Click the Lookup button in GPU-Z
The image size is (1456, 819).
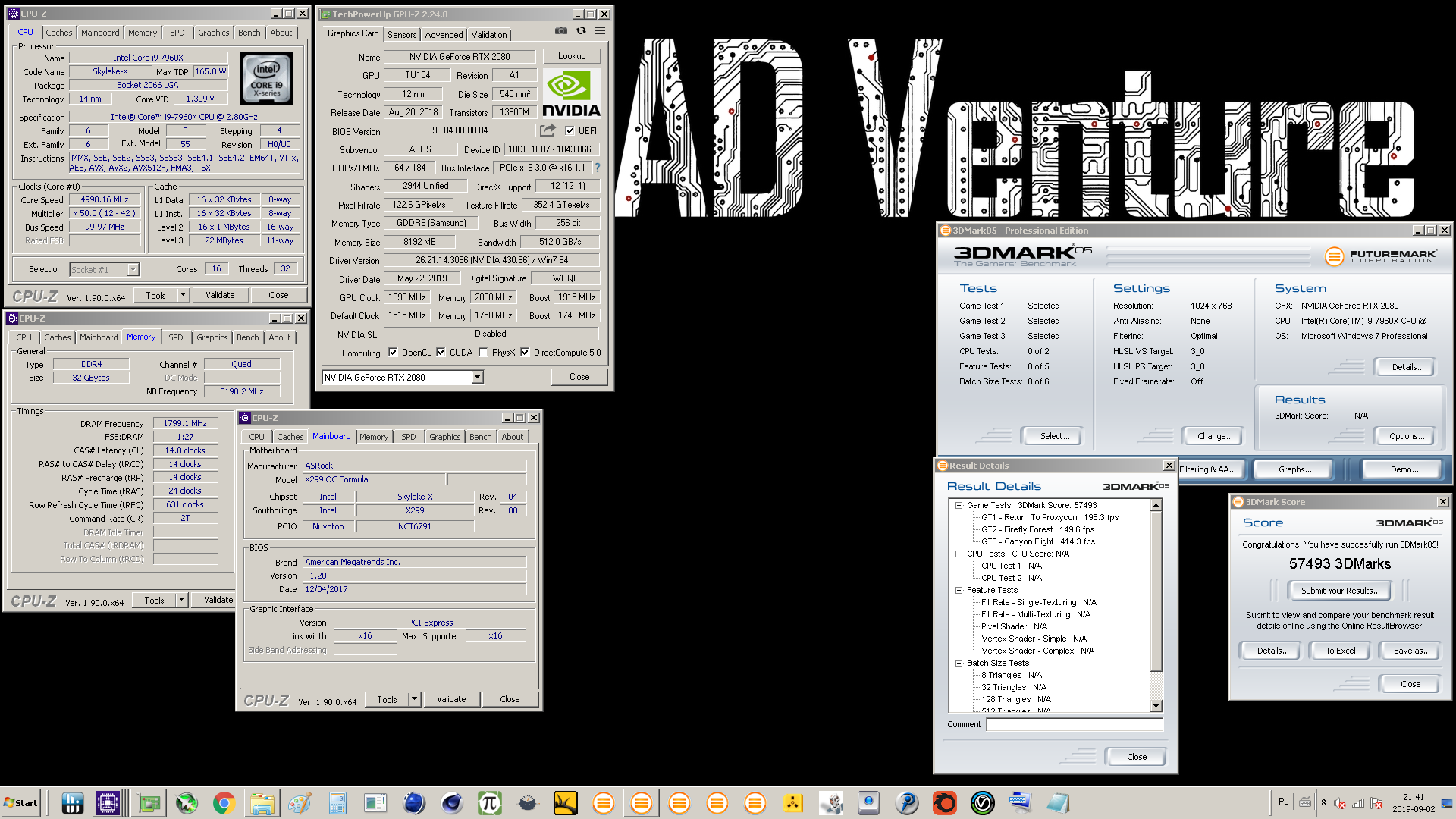pyautogui.click(x=571, y=56)
